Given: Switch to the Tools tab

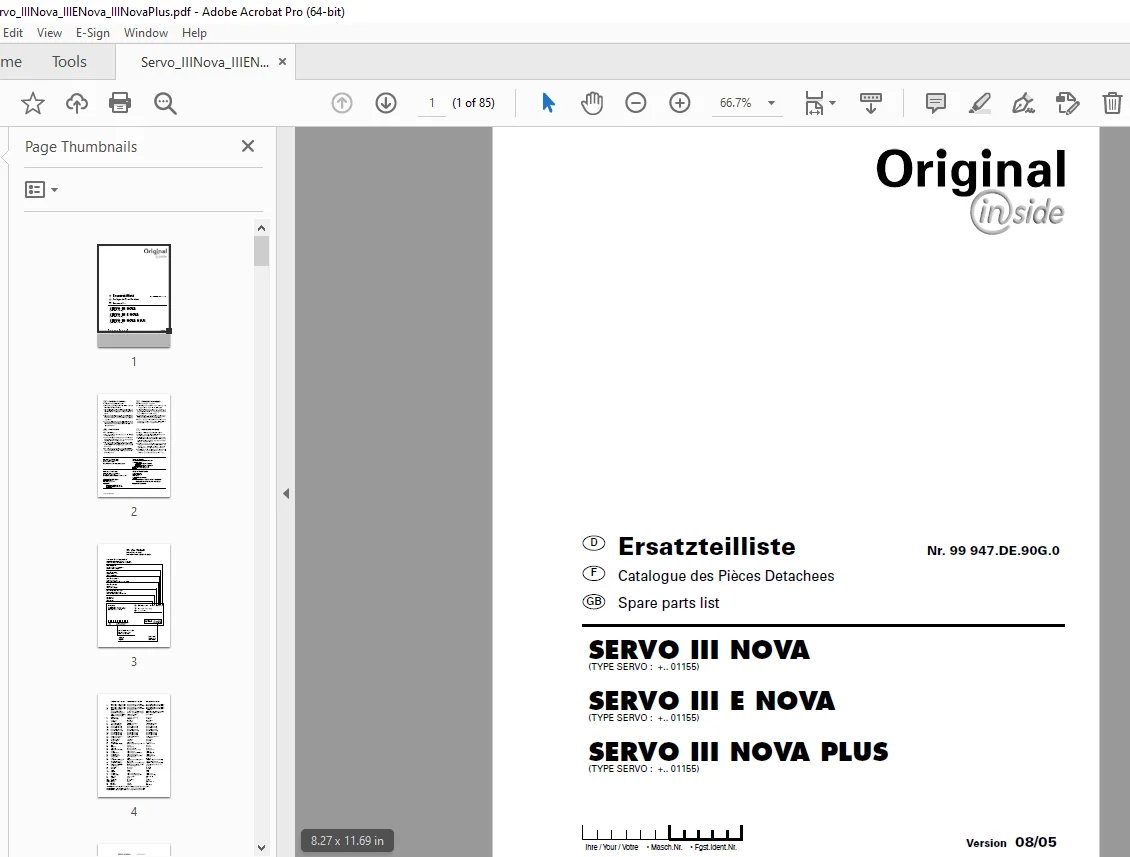Looking at the screenshot, I should click(69, 62).
